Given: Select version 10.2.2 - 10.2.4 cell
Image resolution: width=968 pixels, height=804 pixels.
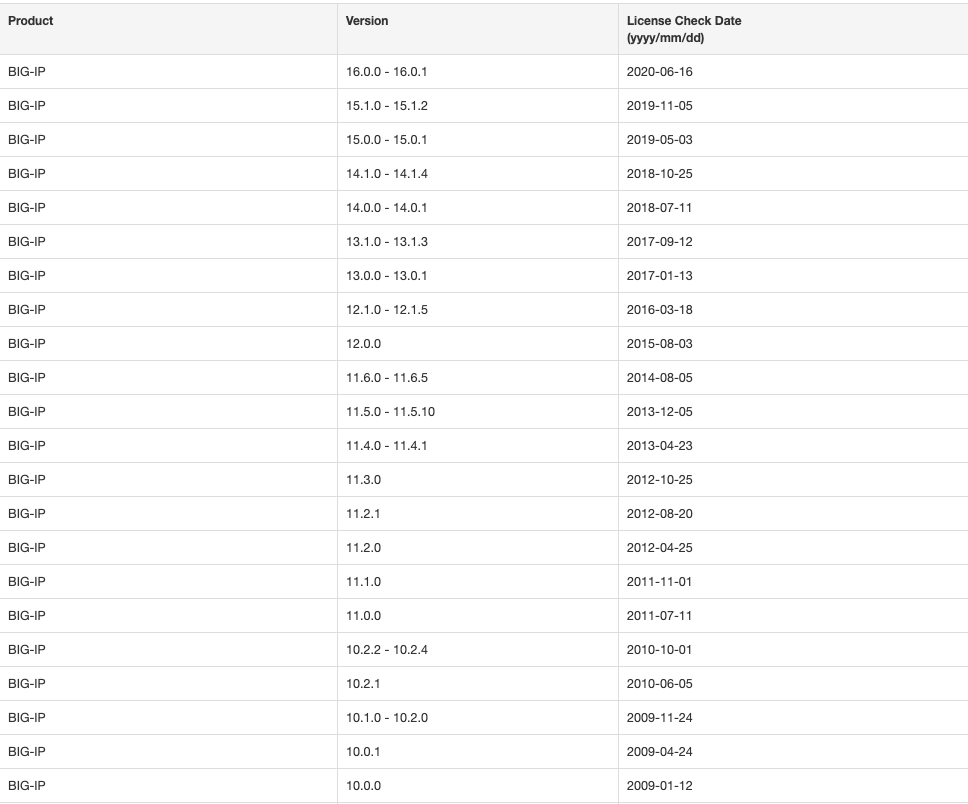Looking at the screenshot, I should (387, 650).
